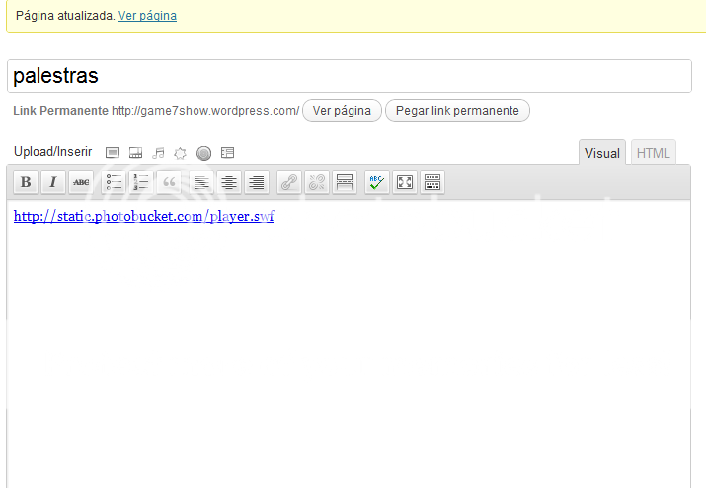This screenshot has width=715, height=488.
Task: Click the insert link icon
Action: point(289,182)
